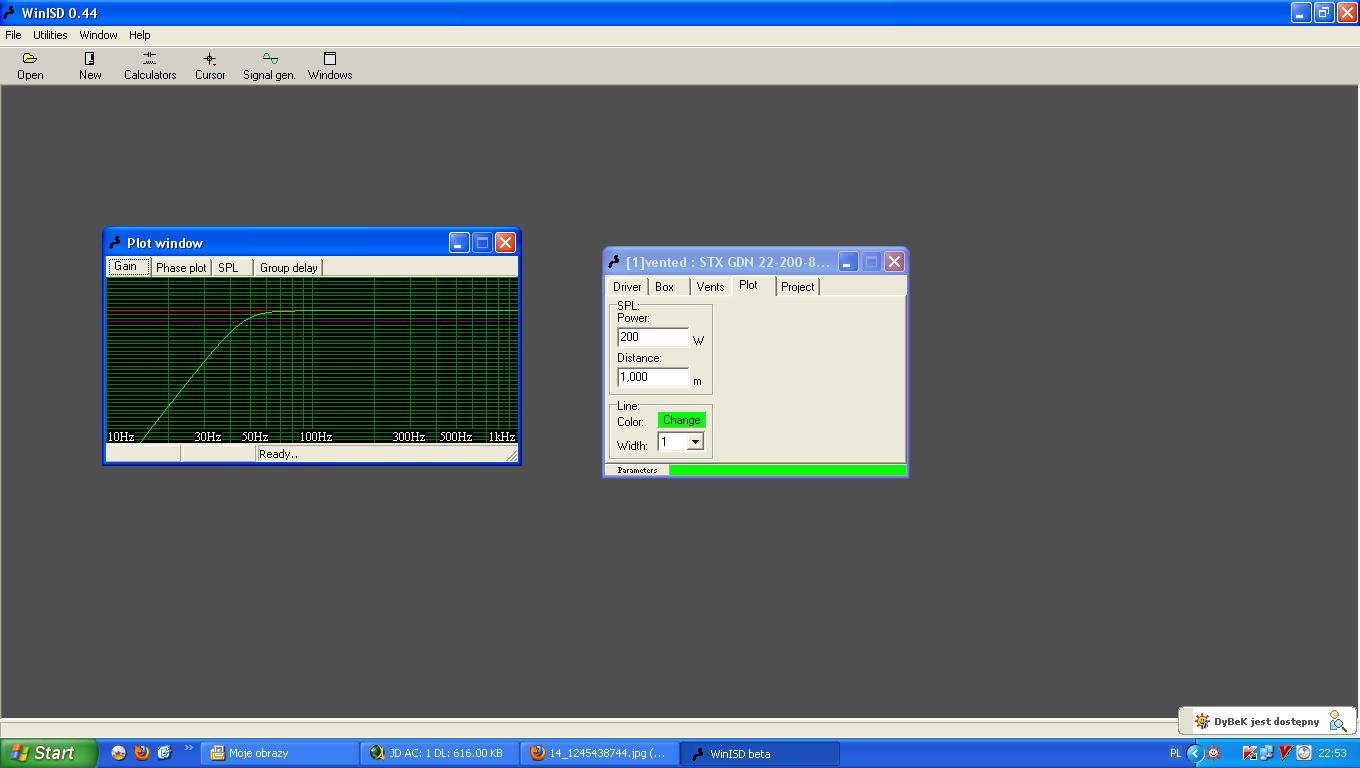The height and width of the screenshot is (768, 1360).
Task: Click the WinISD 0.44 title bar app icon
Action: coord(10,13)
